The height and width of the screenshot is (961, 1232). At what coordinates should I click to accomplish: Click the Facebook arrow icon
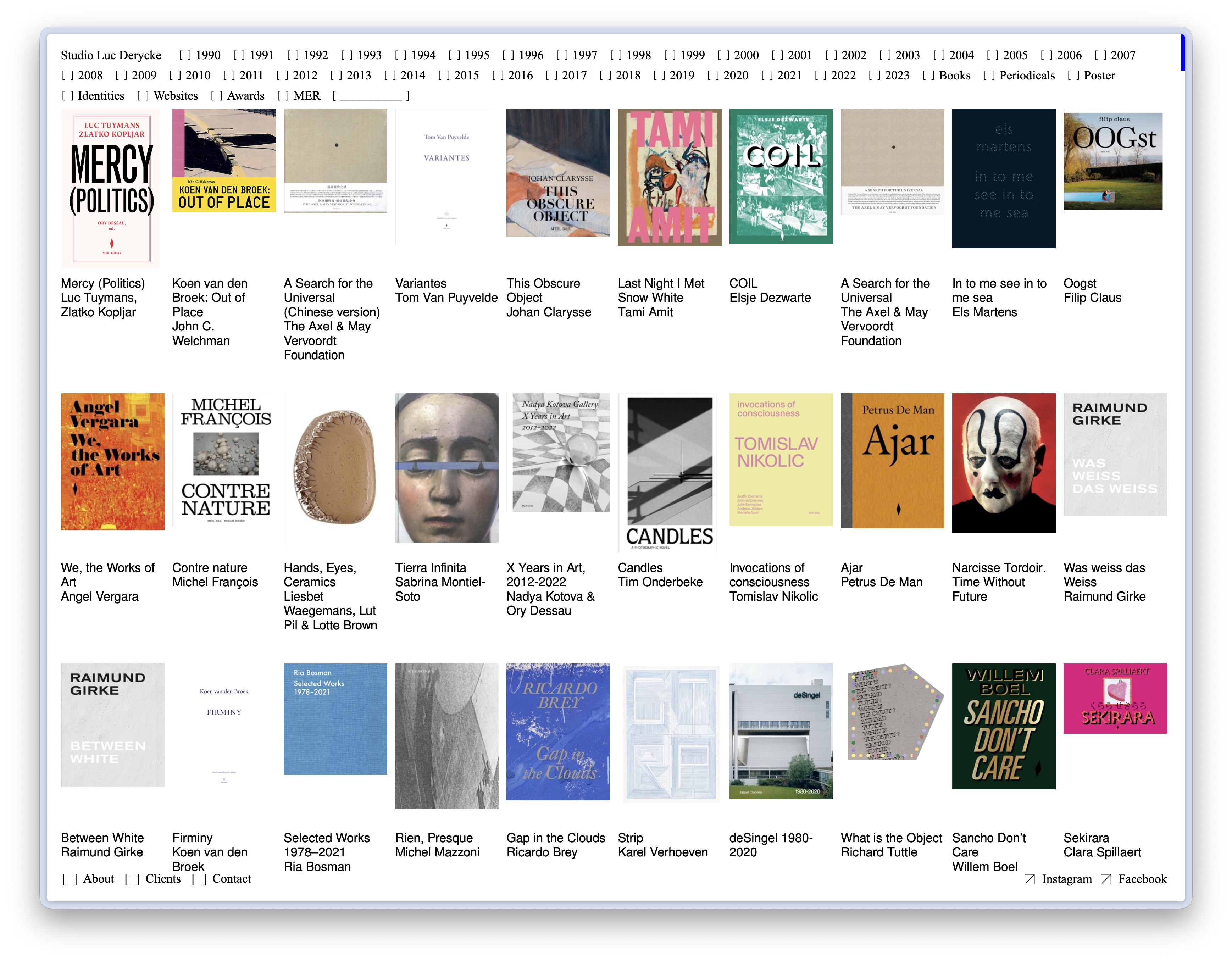(x=1106, y=879)
